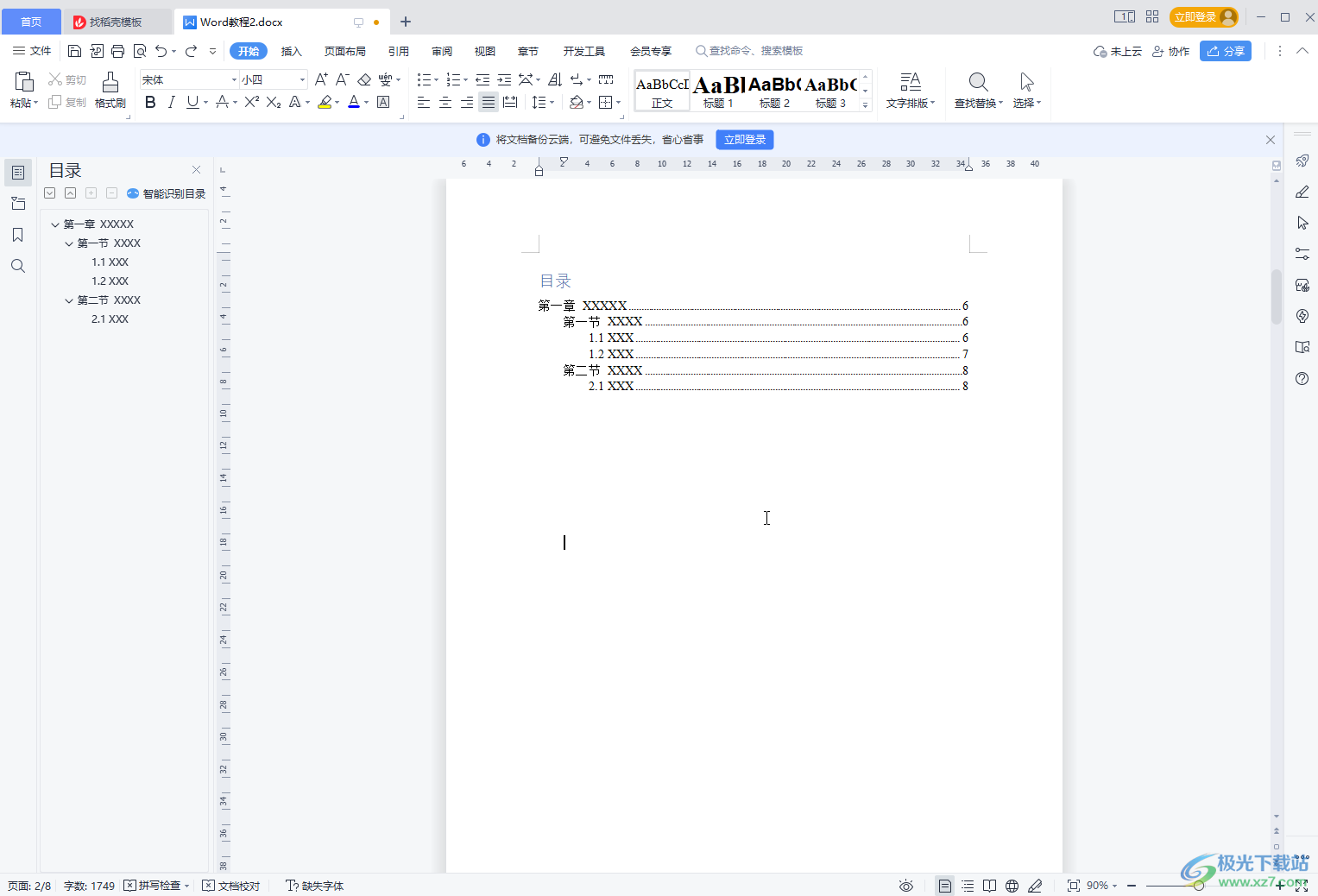1318x896 pixels.
Task: Collapse 第二节 XXXX in outline pane
Action: click(x=69, y=300)
